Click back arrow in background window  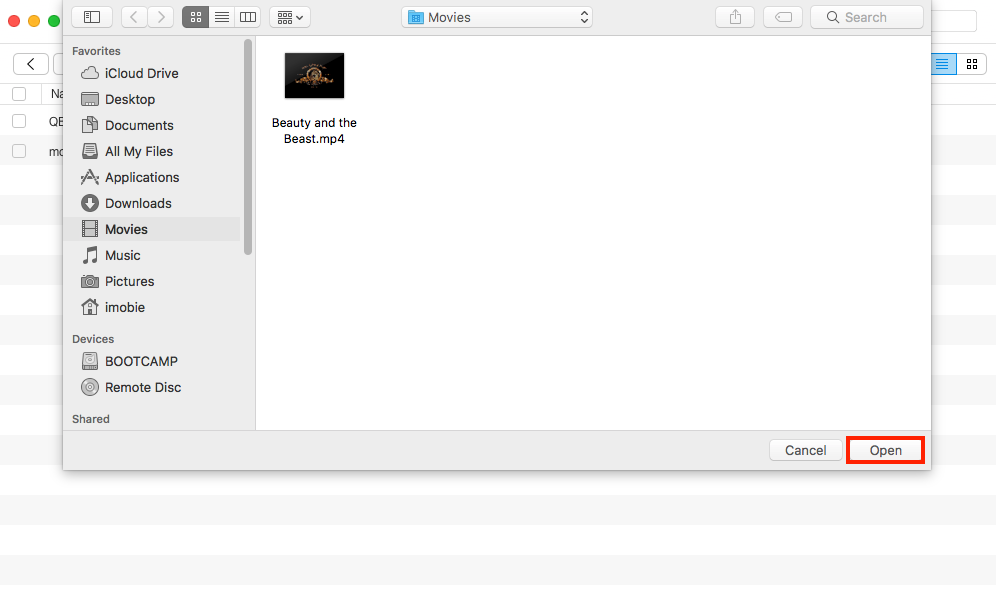pos(30,63)
